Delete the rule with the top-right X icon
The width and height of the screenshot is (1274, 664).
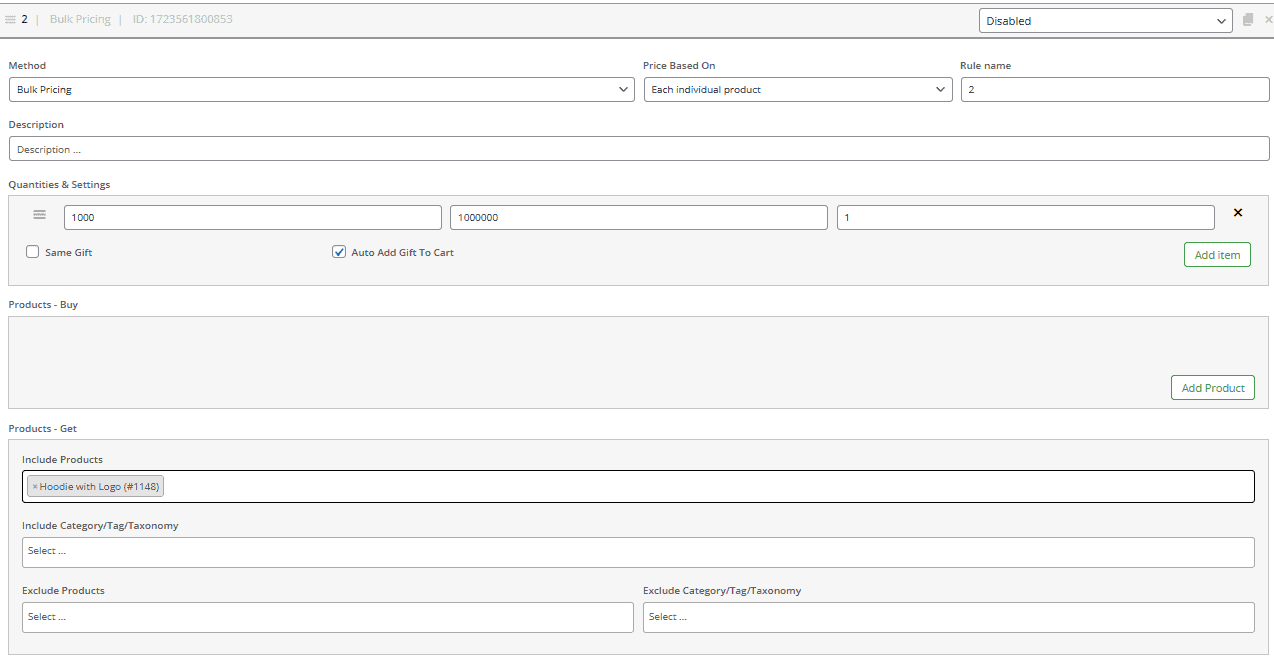1268,20
